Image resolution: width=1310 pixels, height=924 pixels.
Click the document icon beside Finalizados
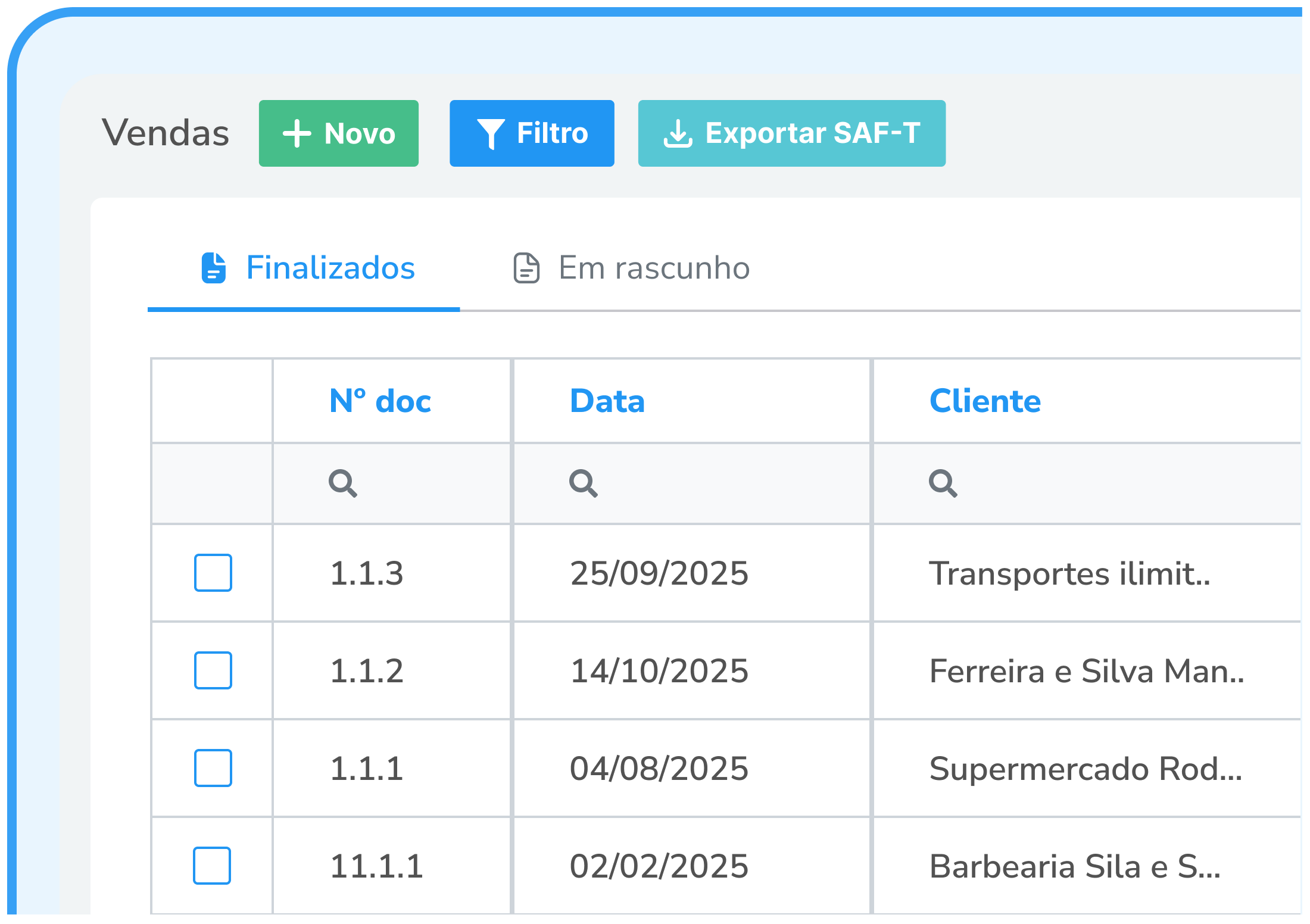point(214,269)
